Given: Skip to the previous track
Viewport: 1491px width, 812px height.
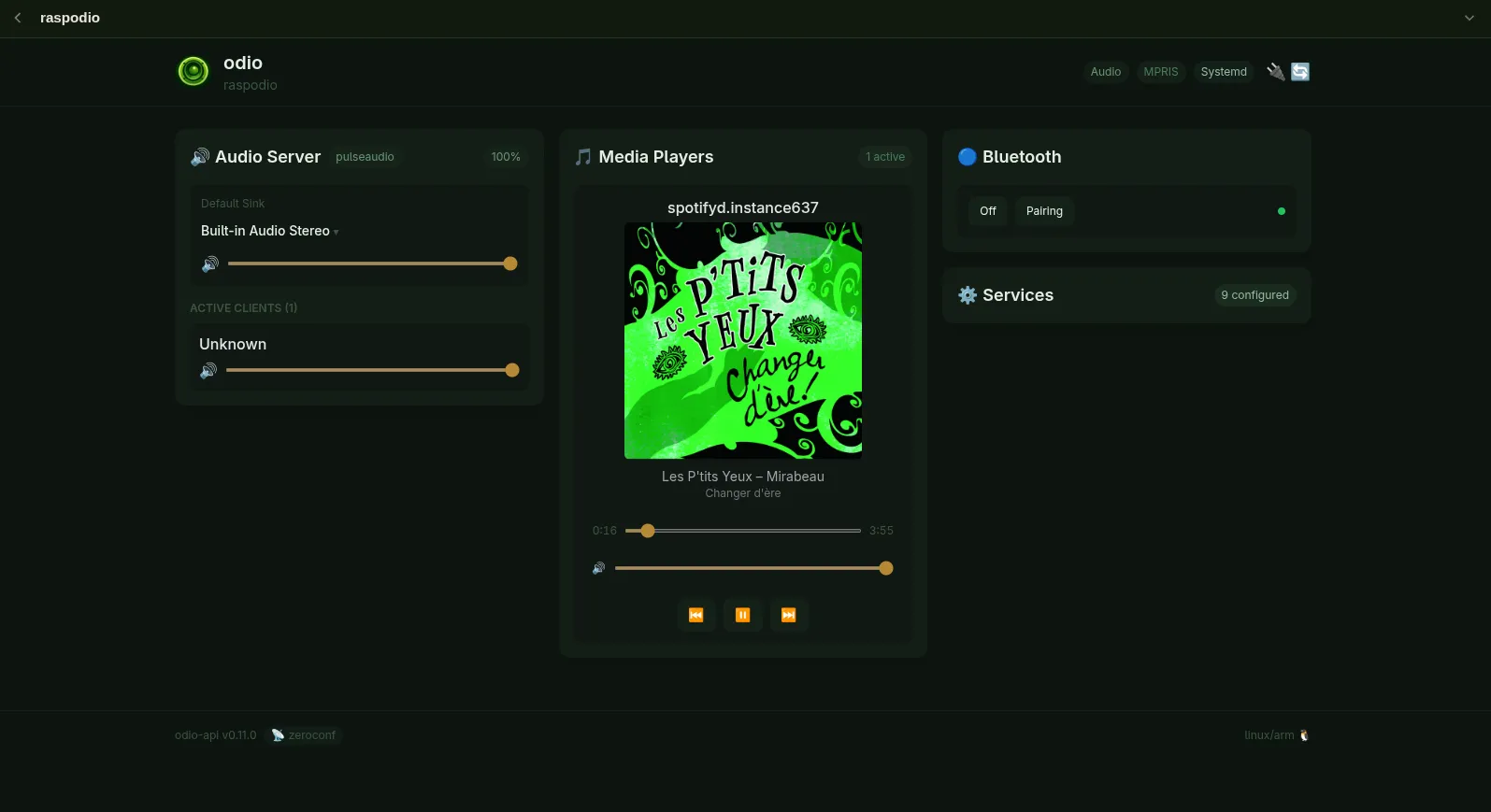Looking at the screenshot, I should 696,615.
